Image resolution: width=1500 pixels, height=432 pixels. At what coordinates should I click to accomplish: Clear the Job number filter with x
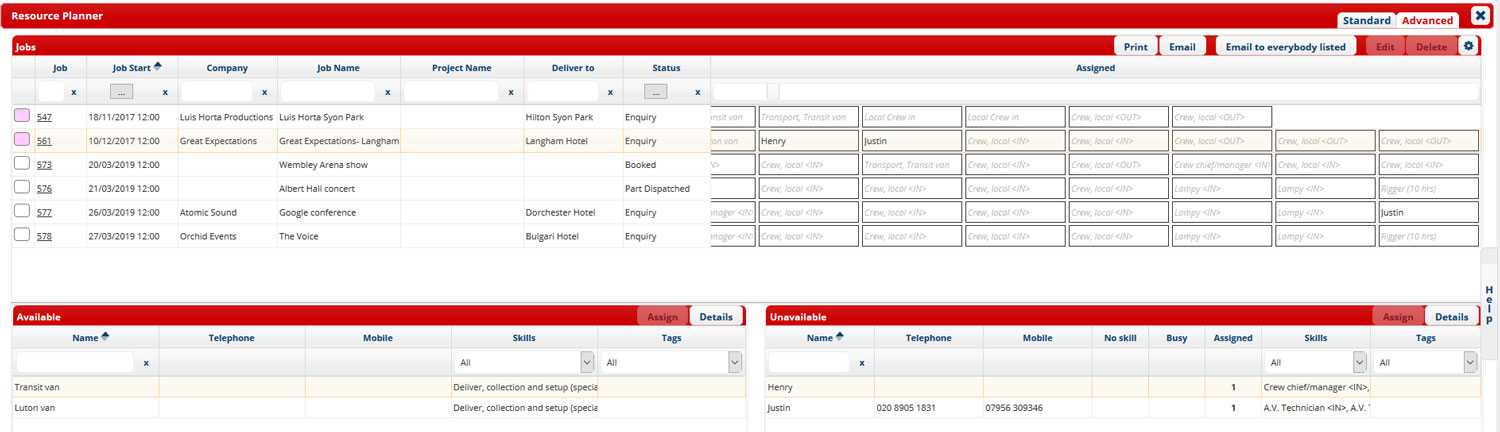[x=73, y=92]
